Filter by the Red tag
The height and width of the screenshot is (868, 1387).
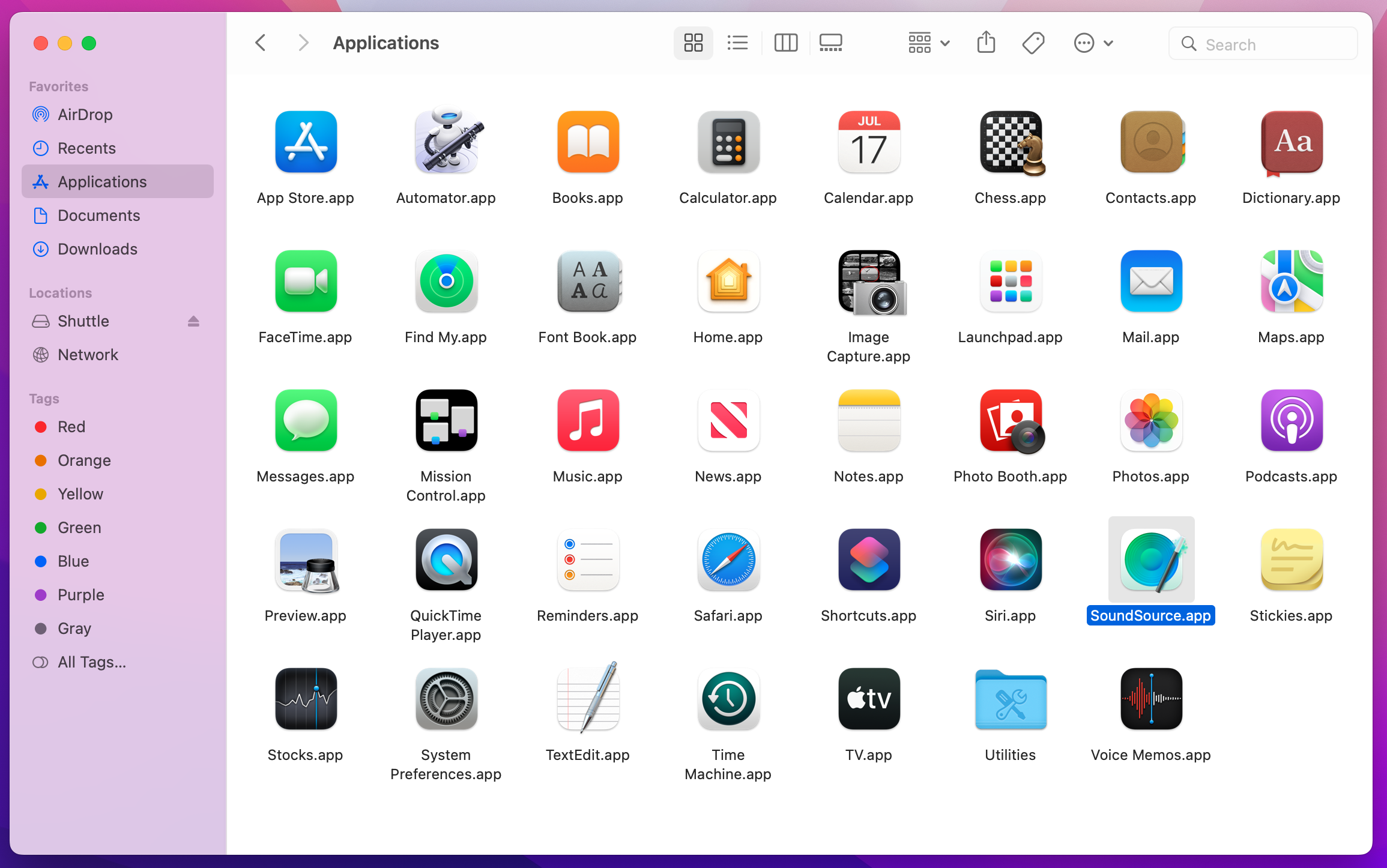(x=118, y=426)
